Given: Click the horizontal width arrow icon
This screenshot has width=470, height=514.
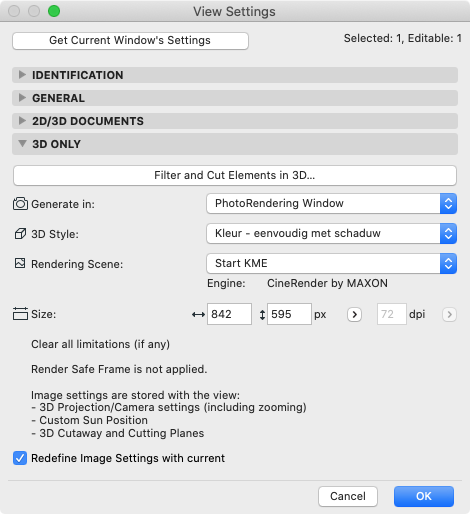Looking at the screenshot, I should coord(198,314).
